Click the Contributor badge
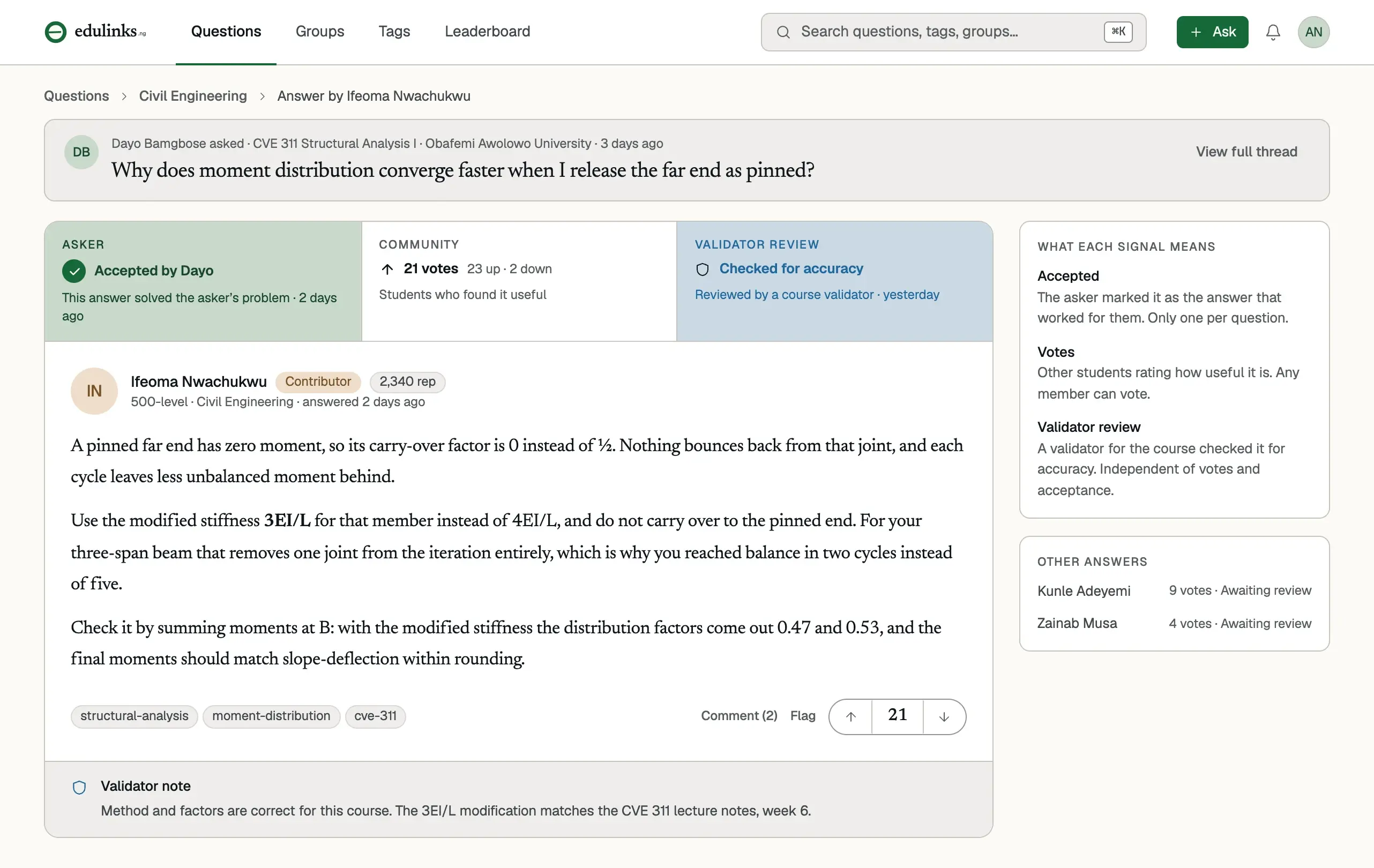Viewport: 1374px width, 868px height. (318, 382)
